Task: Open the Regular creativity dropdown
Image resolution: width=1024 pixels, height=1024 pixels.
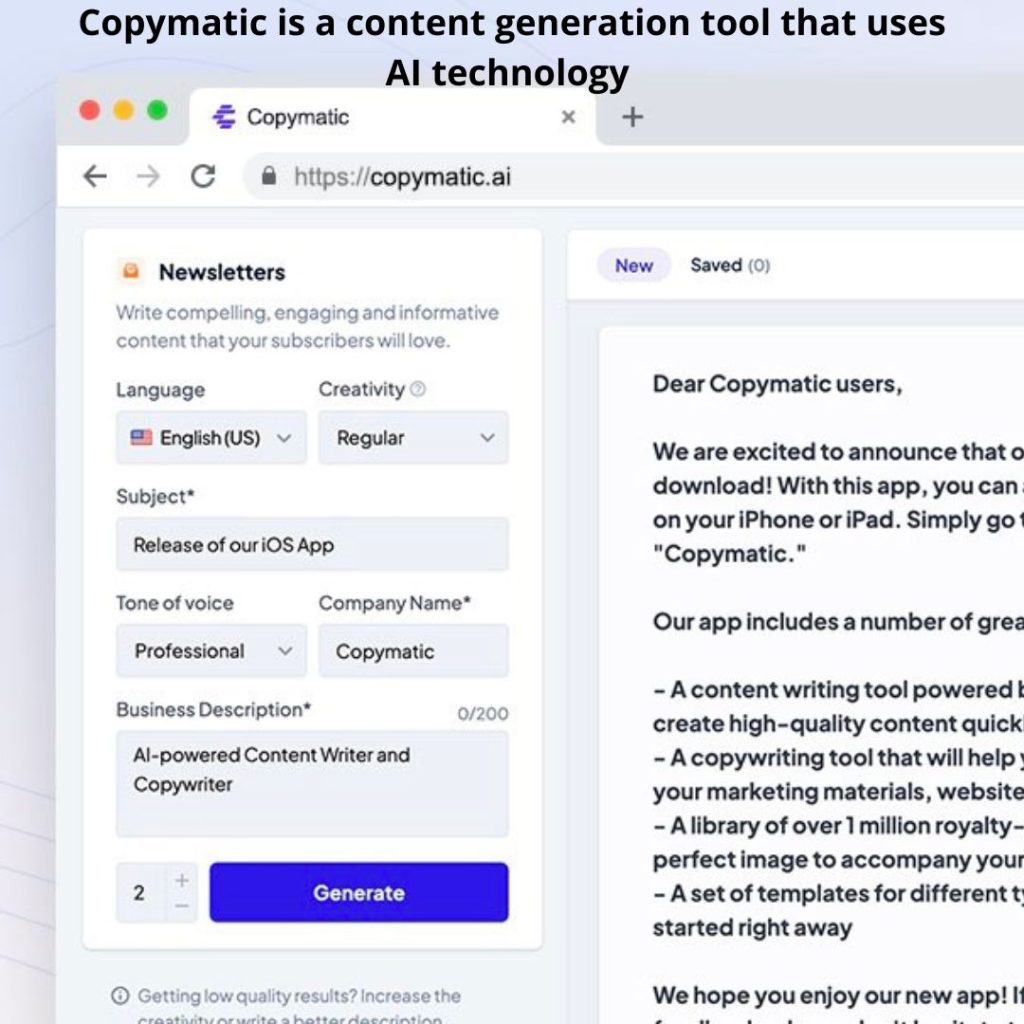Action: [x=413, y=438]
